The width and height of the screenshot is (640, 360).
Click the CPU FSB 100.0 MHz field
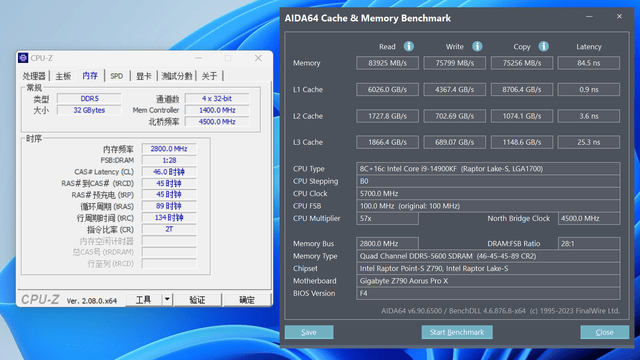488,206
